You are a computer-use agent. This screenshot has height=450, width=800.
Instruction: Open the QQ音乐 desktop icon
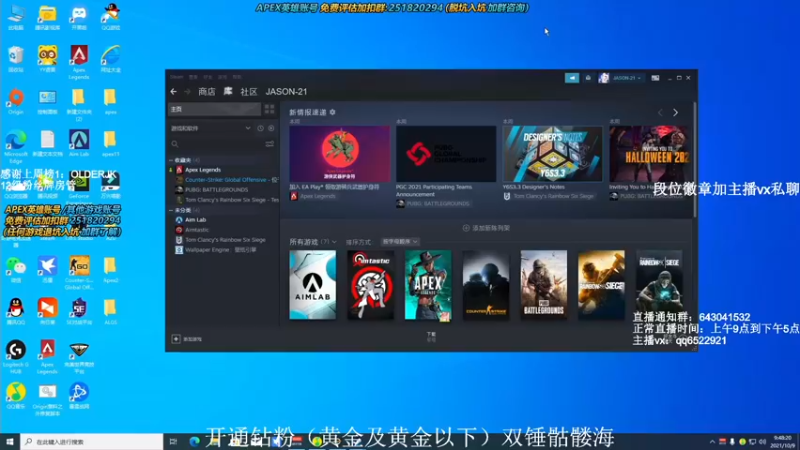(16, 396)
